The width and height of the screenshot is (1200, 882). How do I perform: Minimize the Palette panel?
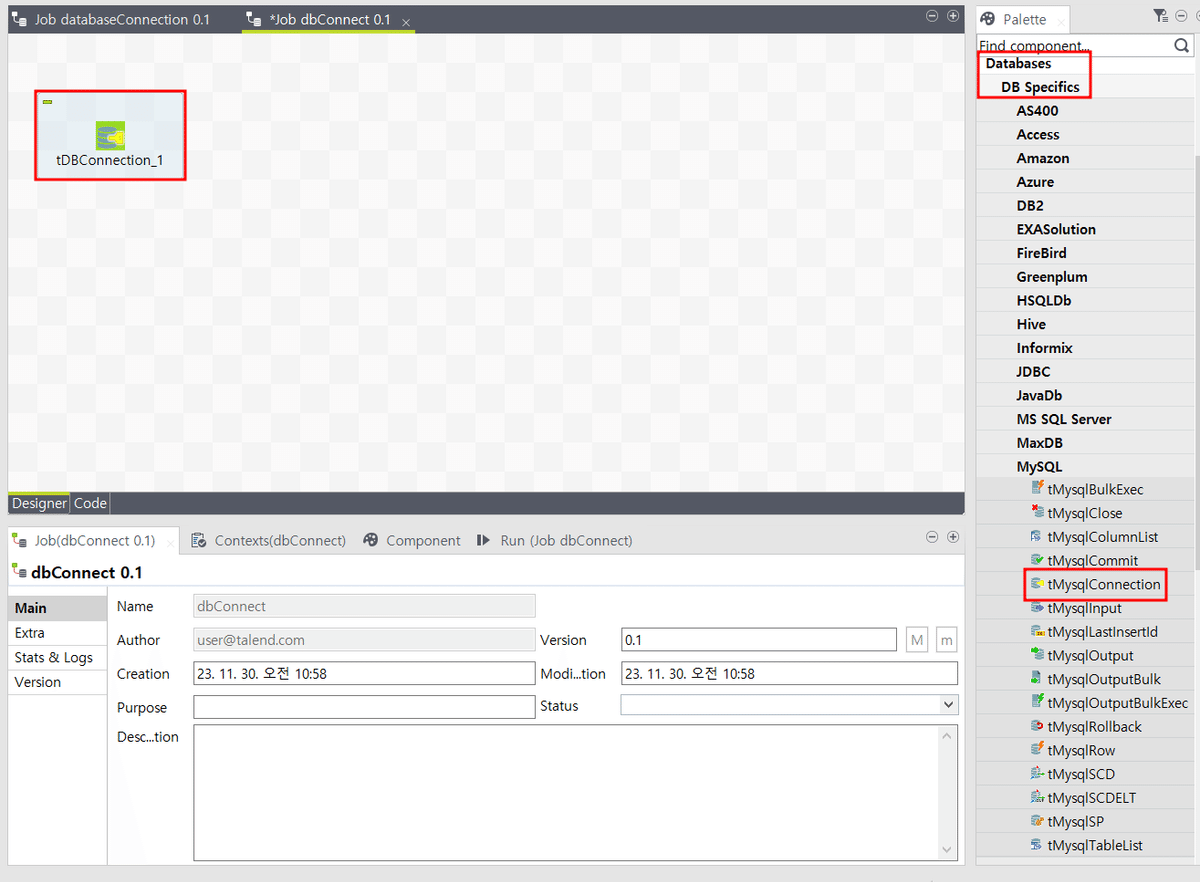point(1182,16)
